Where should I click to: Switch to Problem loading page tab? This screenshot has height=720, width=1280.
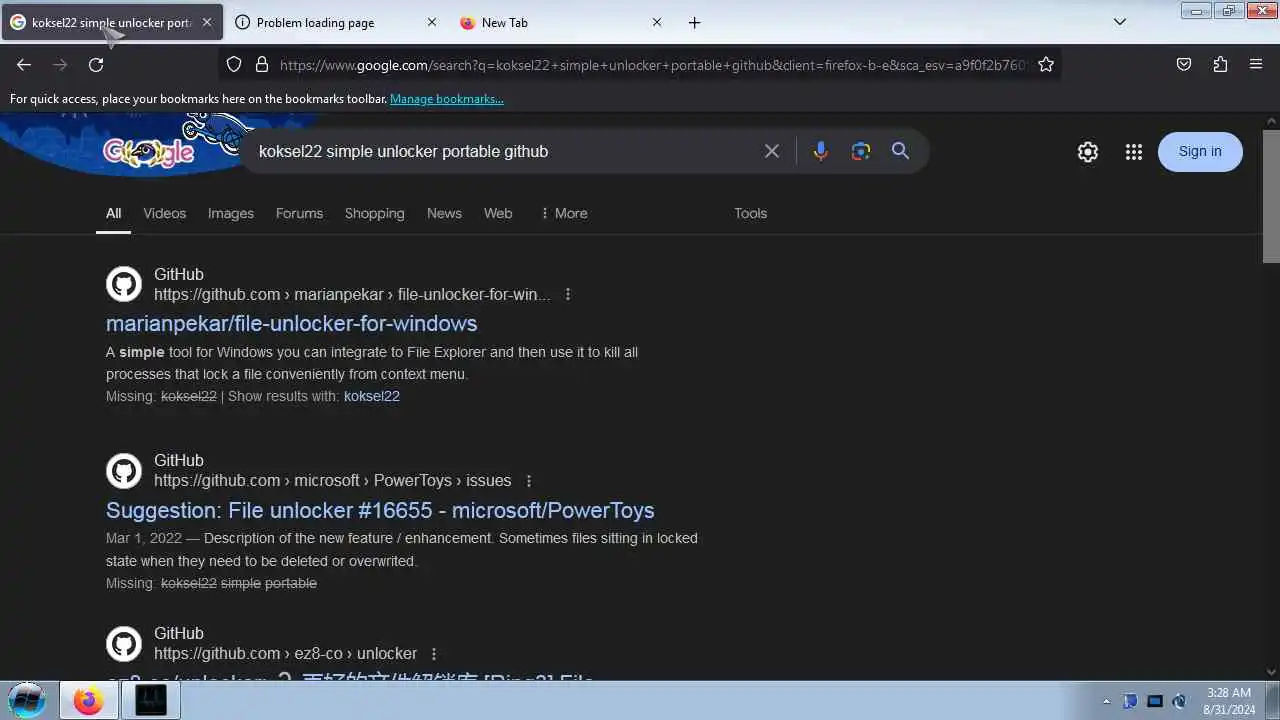click(337, 22)
